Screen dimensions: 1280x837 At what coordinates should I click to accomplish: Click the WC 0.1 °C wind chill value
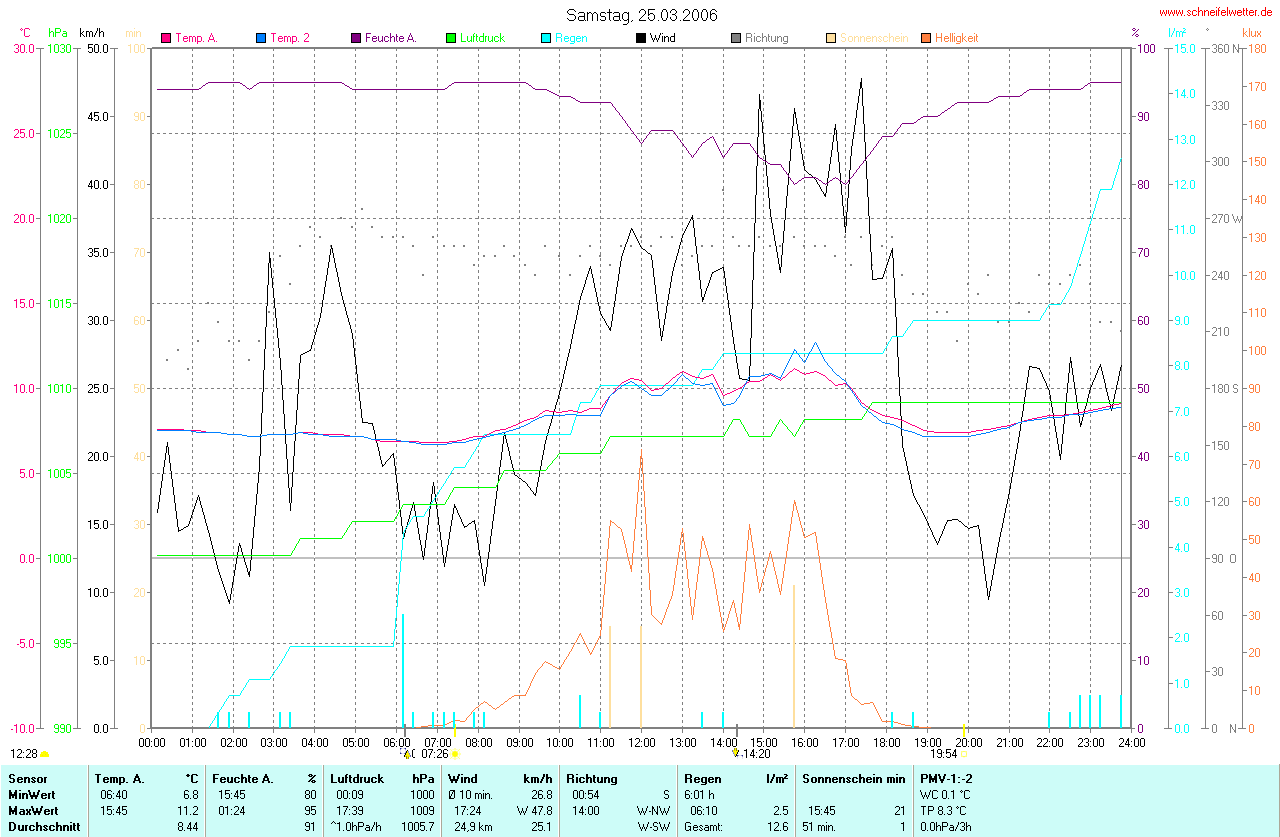click(x=945, y=795)
